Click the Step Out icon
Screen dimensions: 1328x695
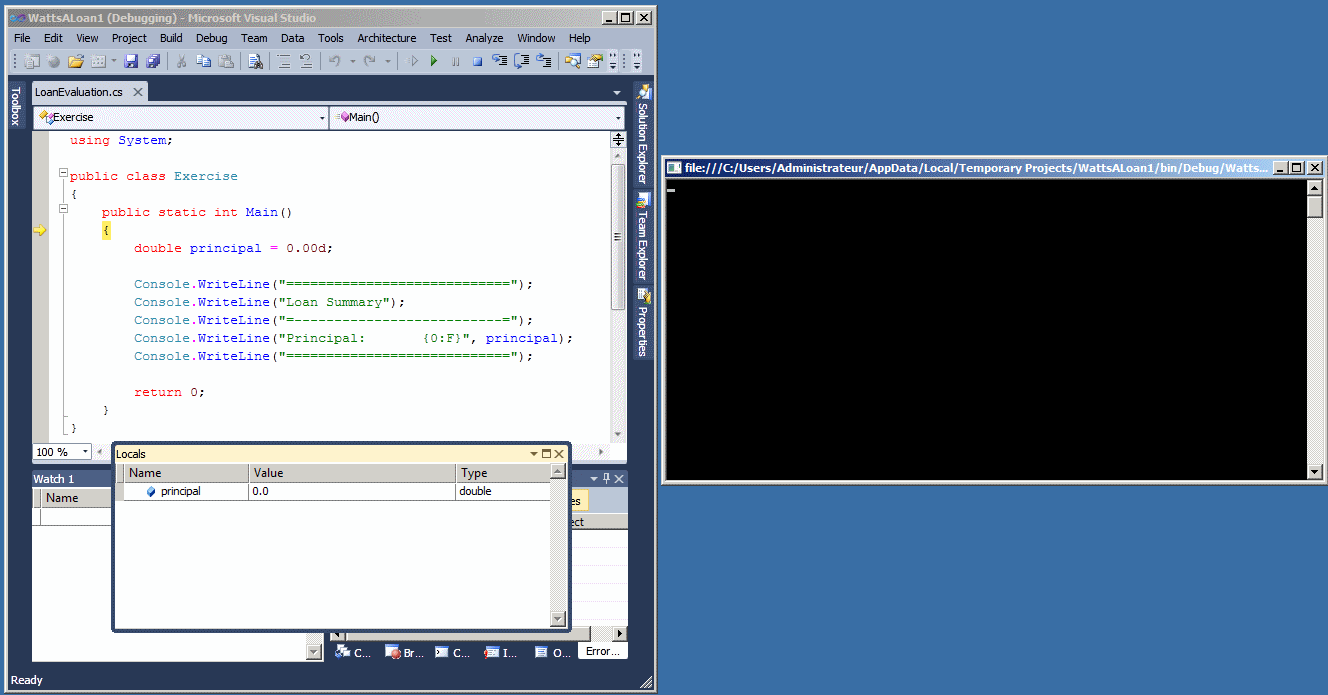coord(544,60)
